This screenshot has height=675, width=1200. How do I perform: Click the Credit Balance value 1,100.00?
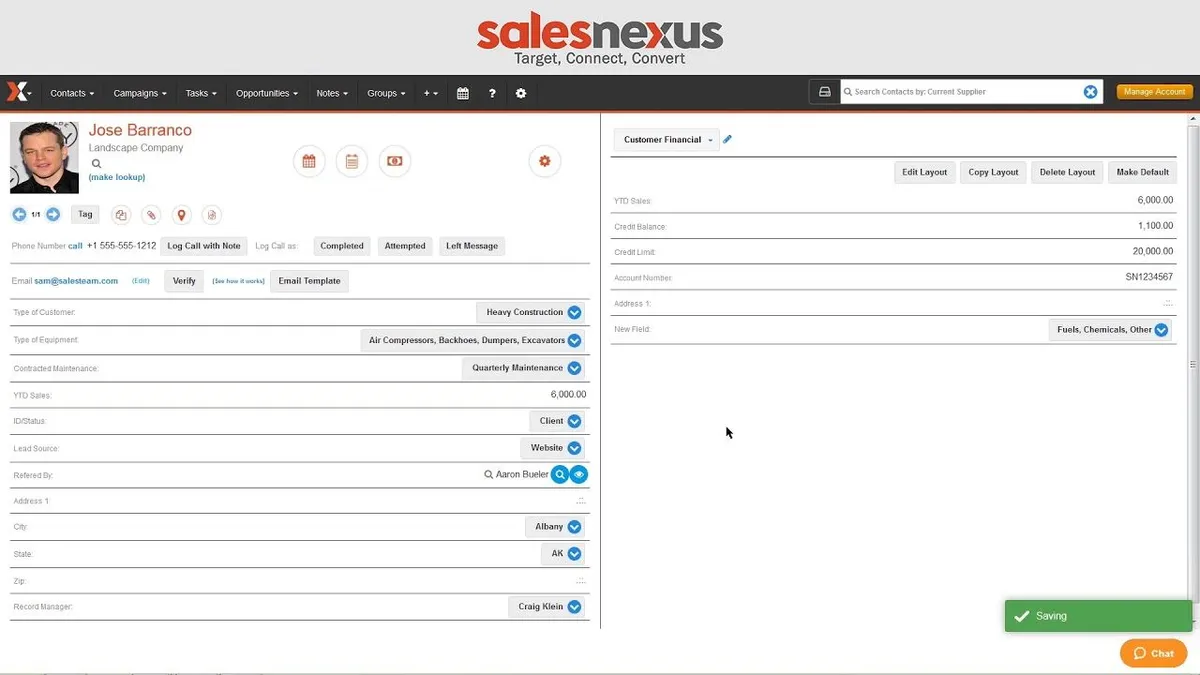tap(1155, 226)
